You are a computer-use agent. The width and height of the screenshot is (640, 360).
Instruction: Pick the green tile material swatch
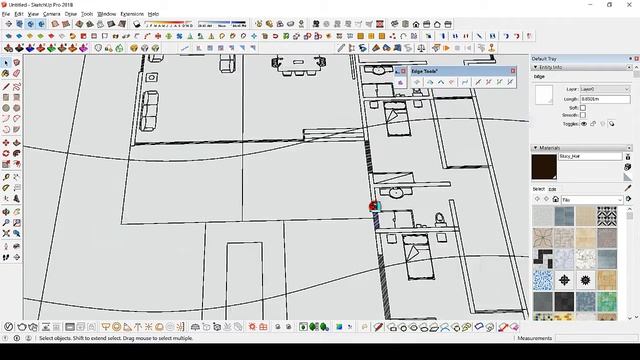607,301
